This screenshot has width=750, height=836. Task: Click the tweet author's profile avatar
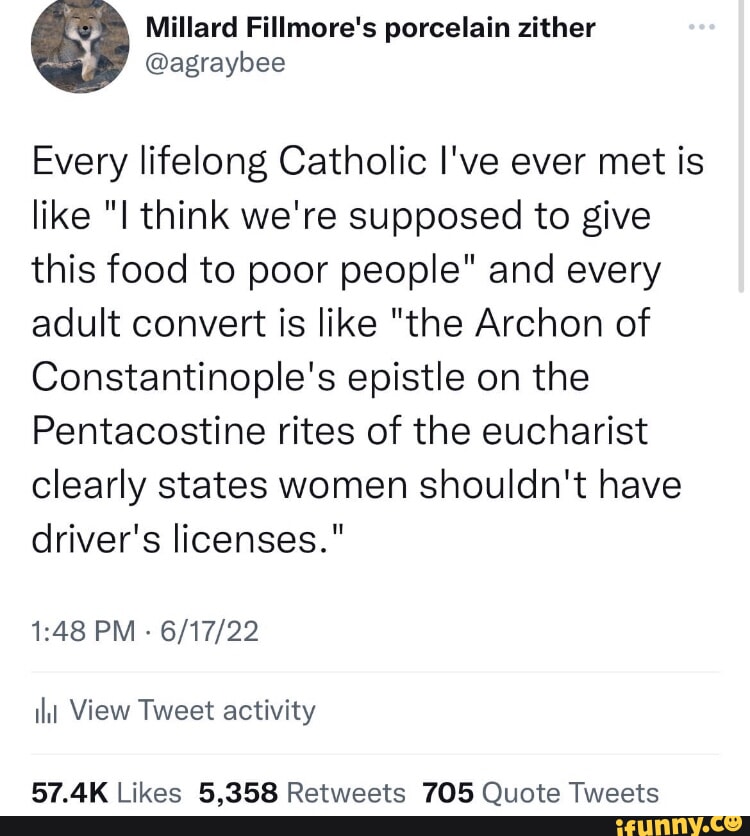[x=80, y=45]
